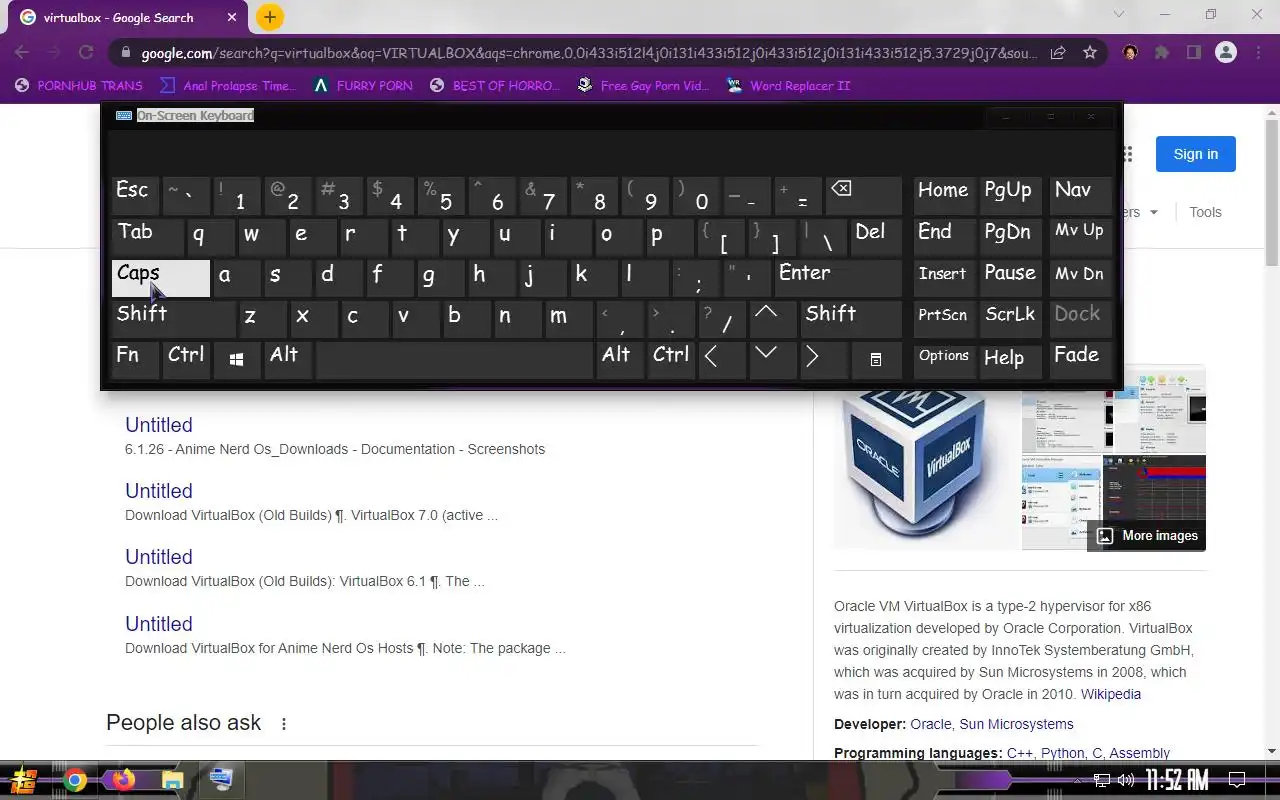Open the Google apps grid
Screen dimensions: 1280x800
[x=1127, y=154]
